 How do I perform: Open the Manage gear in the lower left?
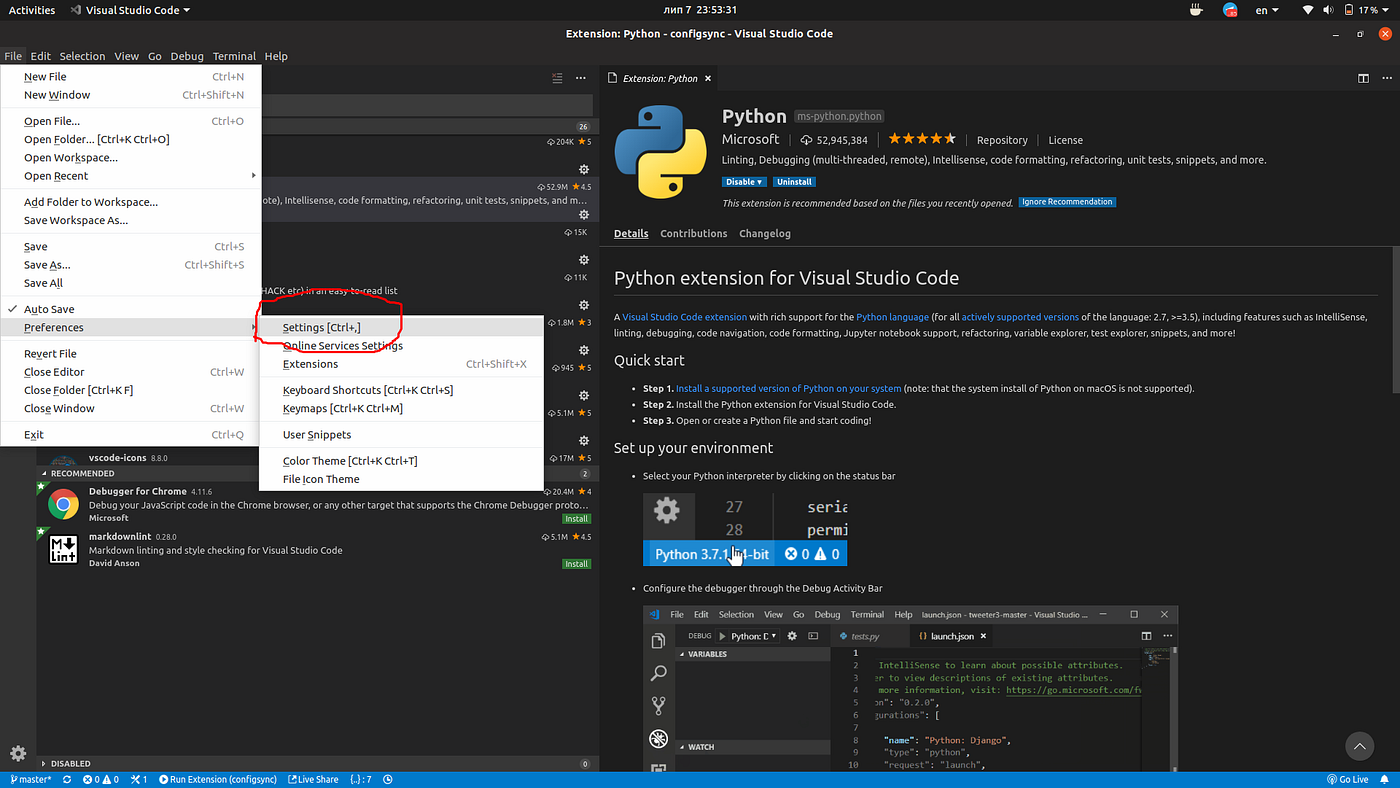17,753
